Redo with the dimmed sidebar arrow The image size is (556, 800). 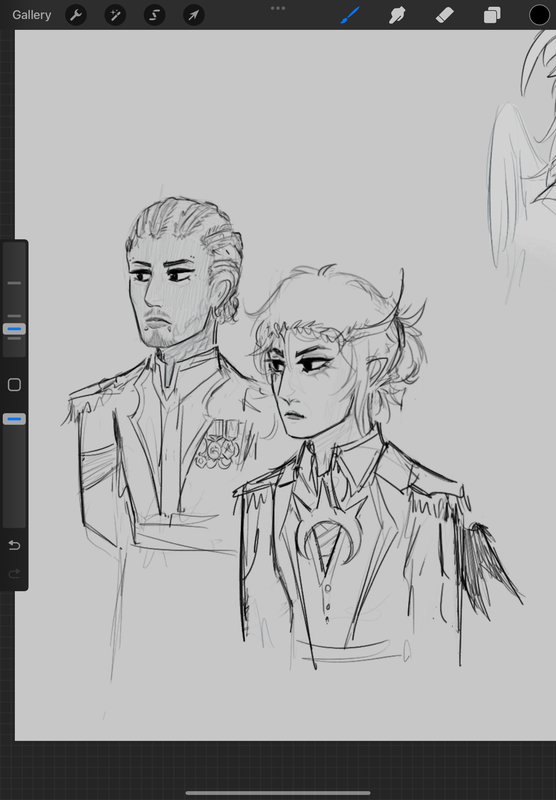[x=14, y=573]
